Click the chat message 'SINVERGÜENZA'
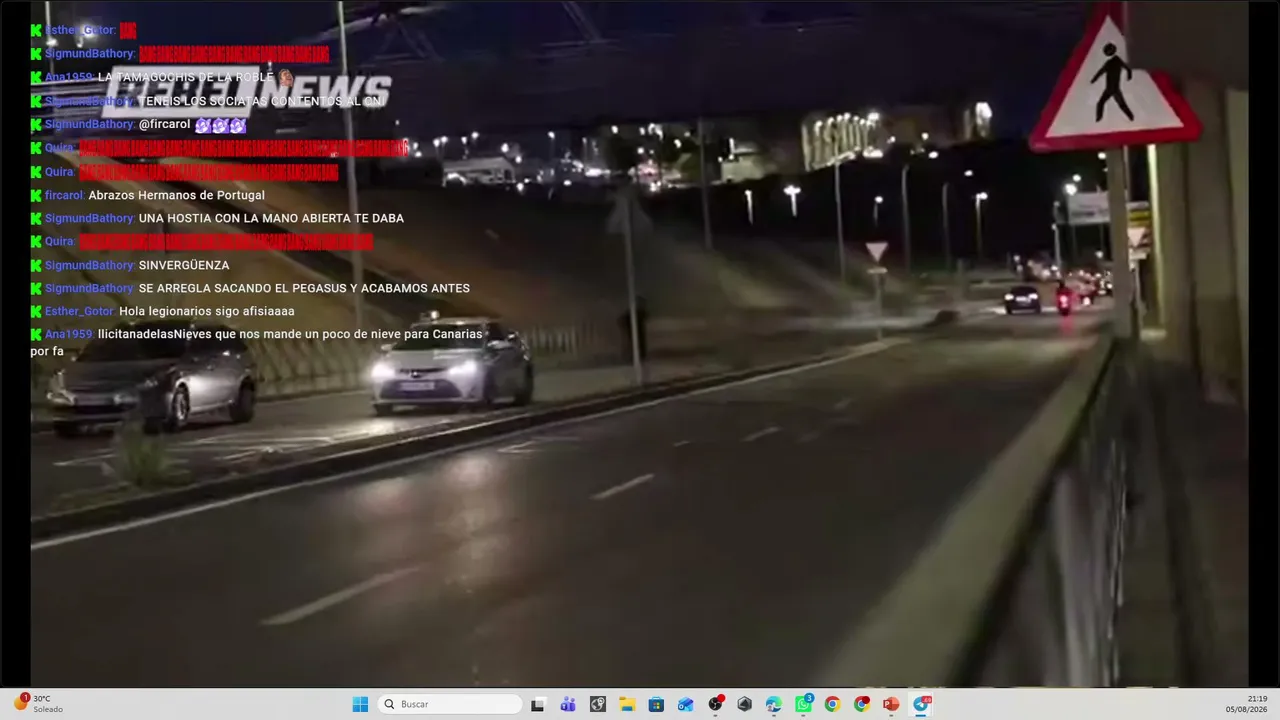Image resolution: width=1280 pixels, height=720 pixels. [x=184, y=265]
